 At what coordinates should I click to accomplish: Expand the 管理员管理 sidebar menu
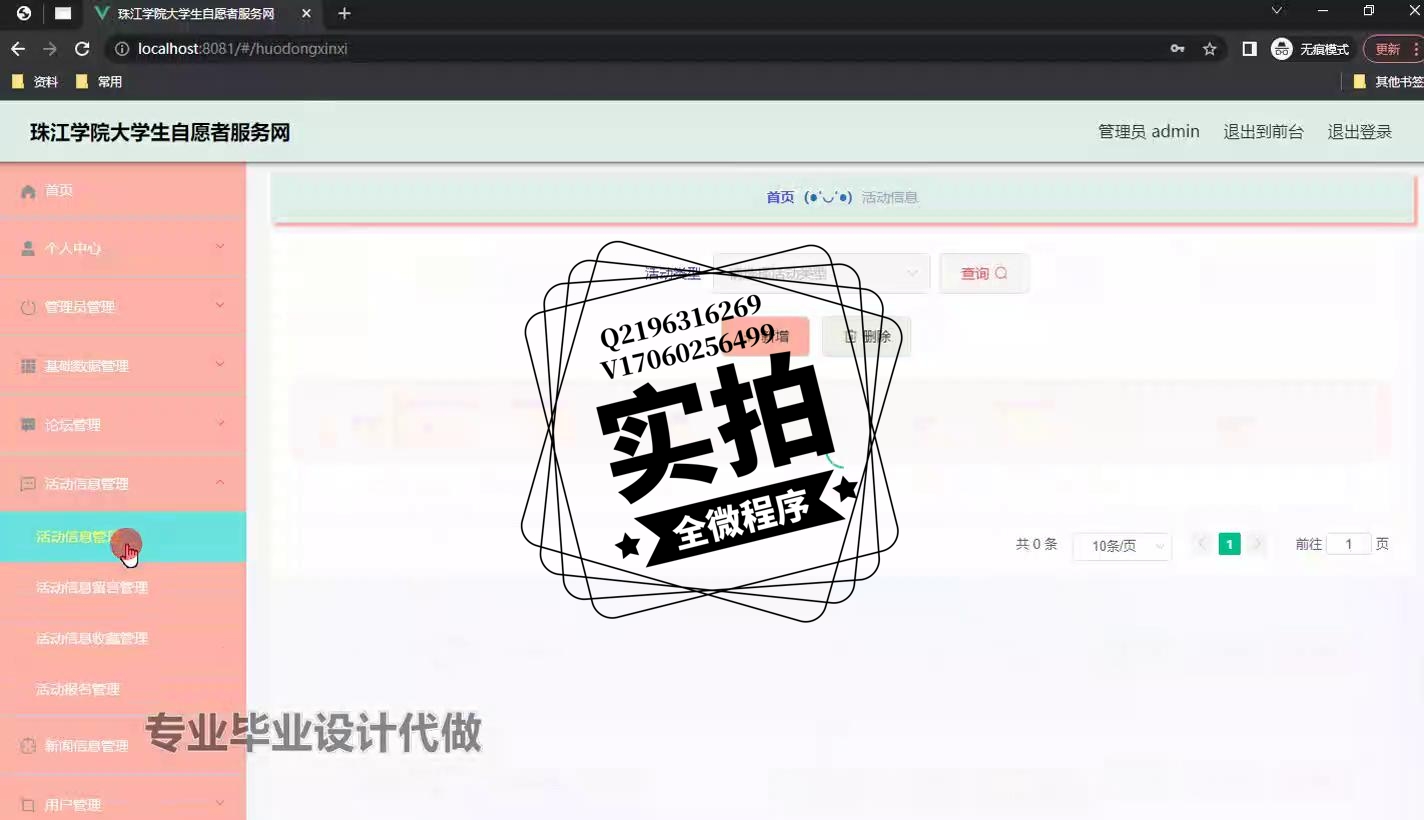pos(123,307)
